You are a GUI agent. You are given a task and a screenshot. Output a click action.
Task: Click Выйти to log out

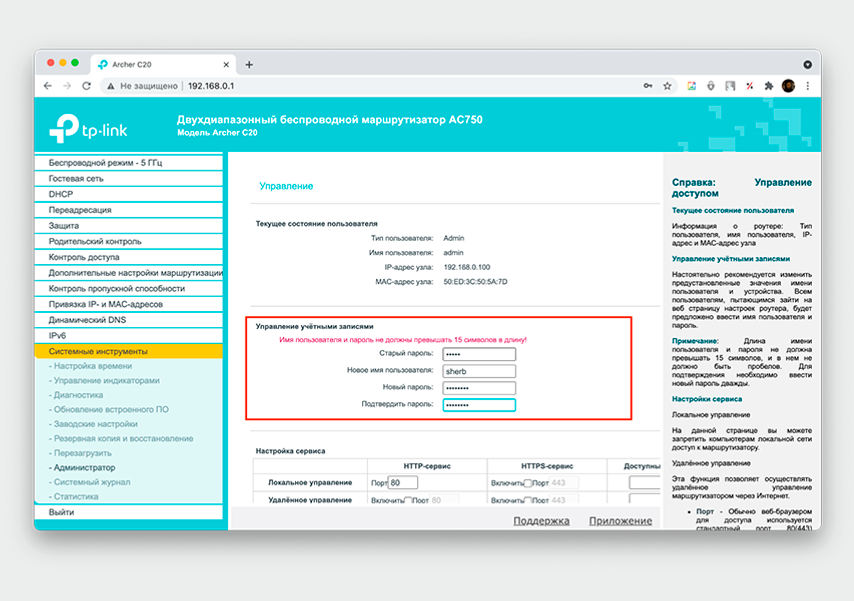point(129,513)
